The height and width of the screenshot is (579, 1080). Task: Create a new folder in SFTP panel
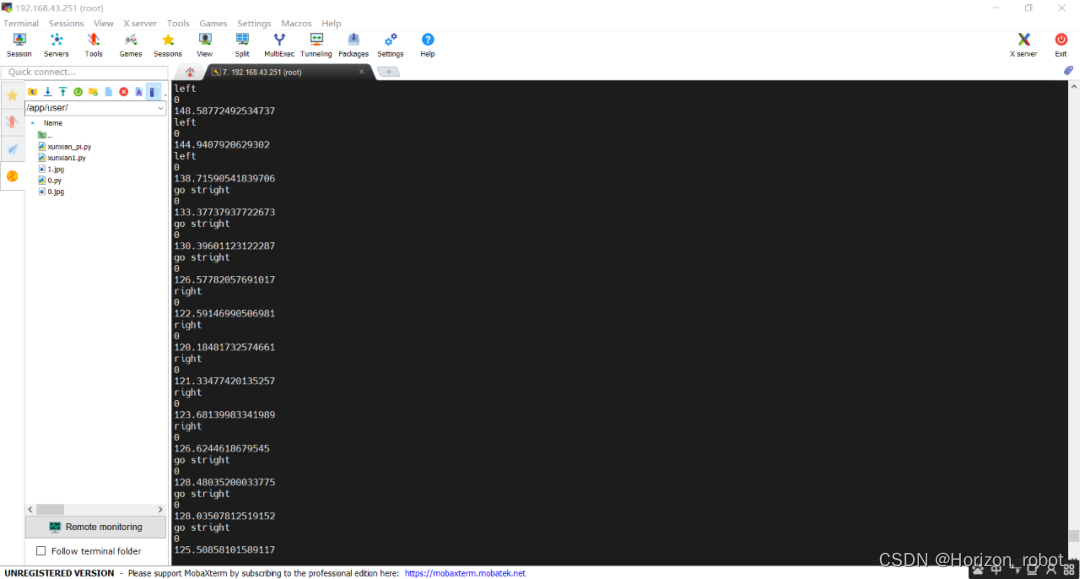(93, 92)
